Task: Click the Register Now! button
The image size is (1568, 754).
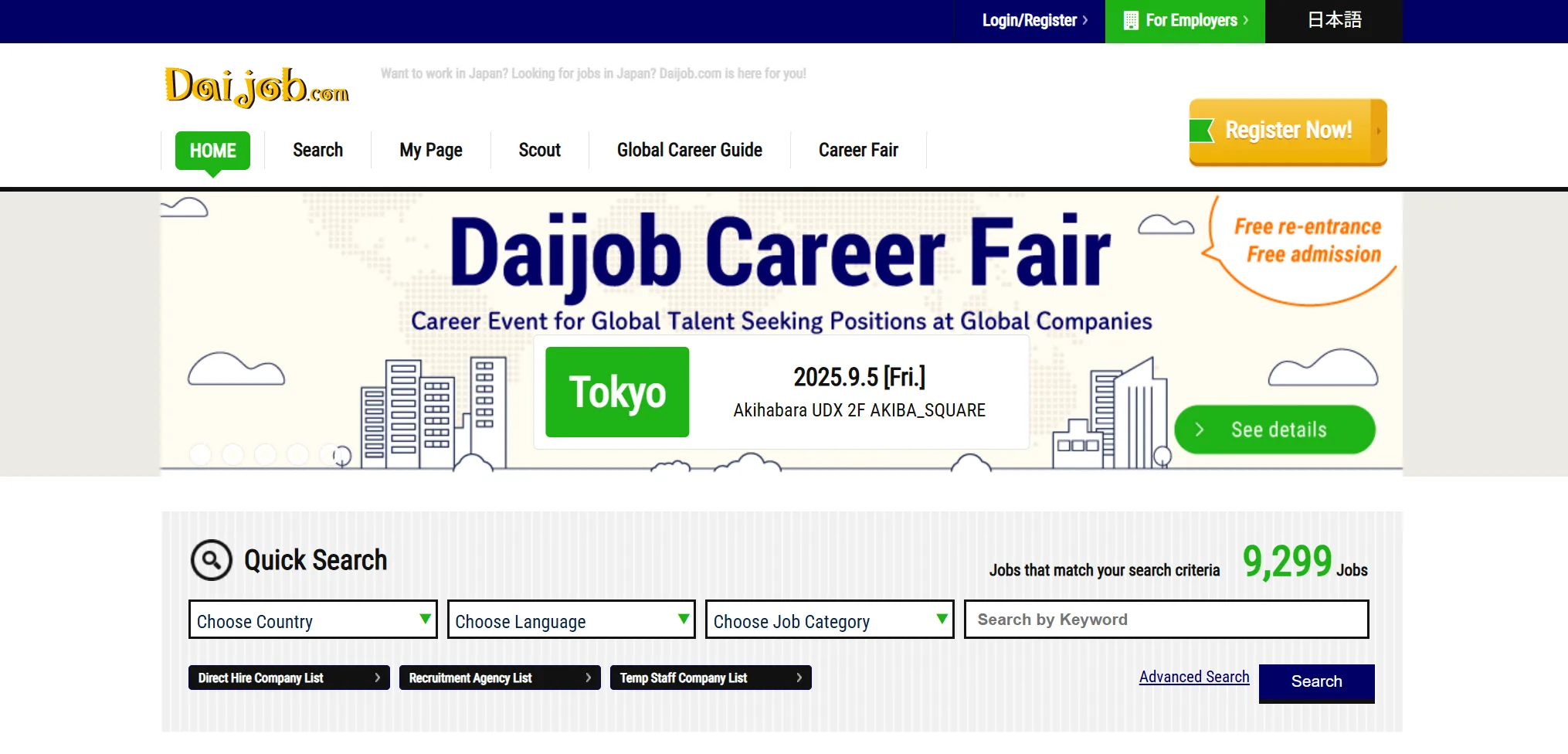Action: 1288,131
